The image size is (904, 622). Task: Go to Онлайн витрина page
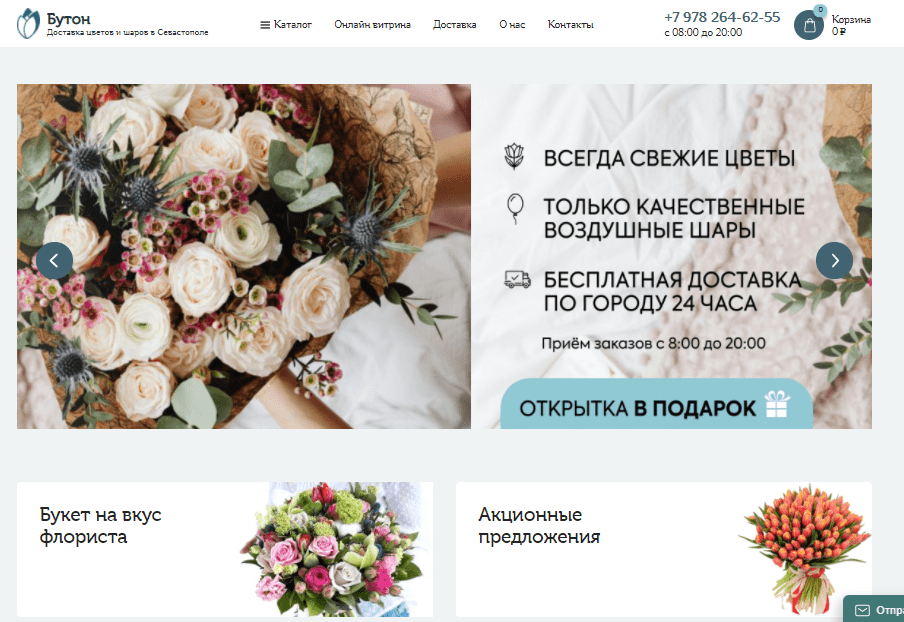[x=372, y=25]
